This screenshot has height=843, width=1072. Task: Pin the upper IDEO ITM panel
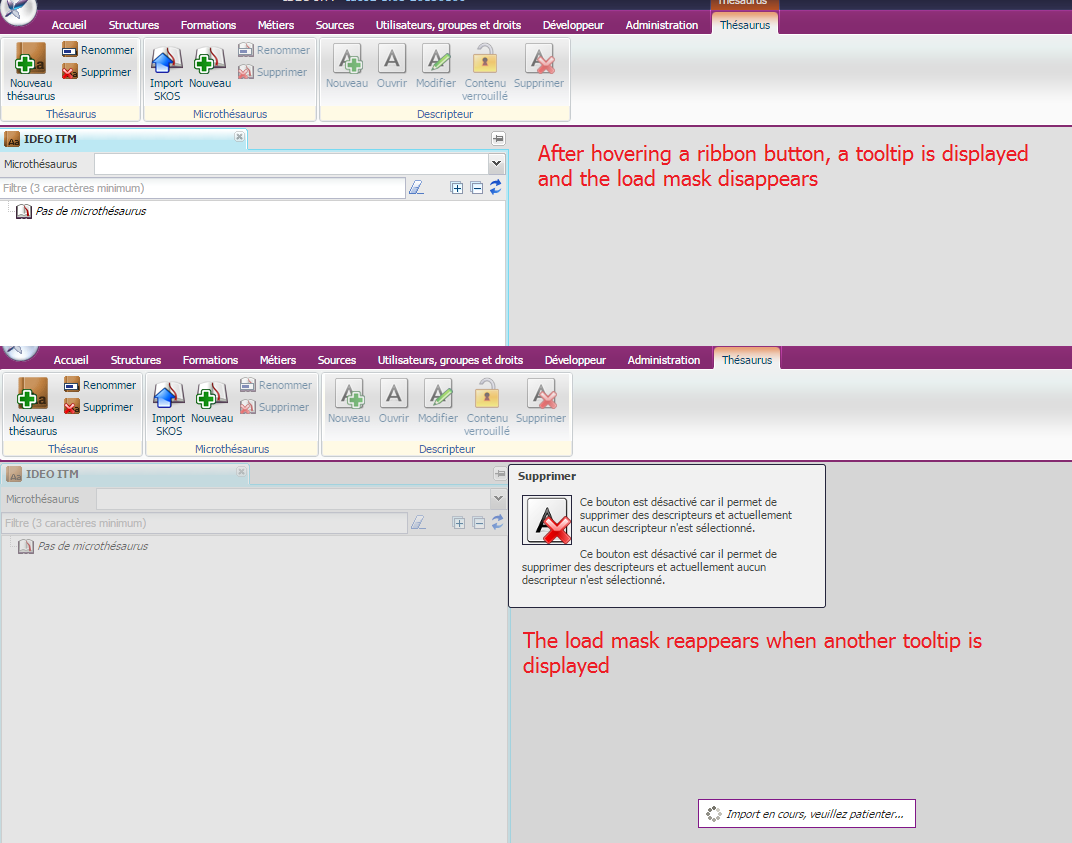tap(498, 138)
